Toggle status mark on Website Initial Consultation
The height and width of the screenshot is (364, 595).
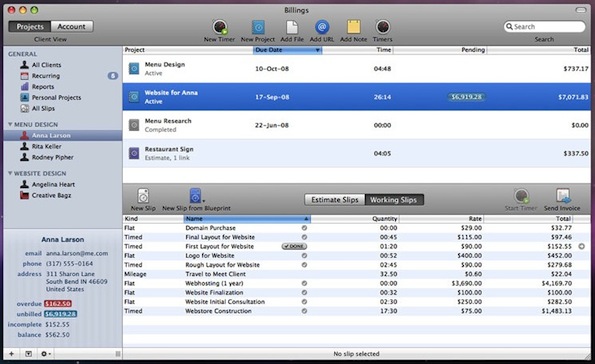tap(304, 302)
